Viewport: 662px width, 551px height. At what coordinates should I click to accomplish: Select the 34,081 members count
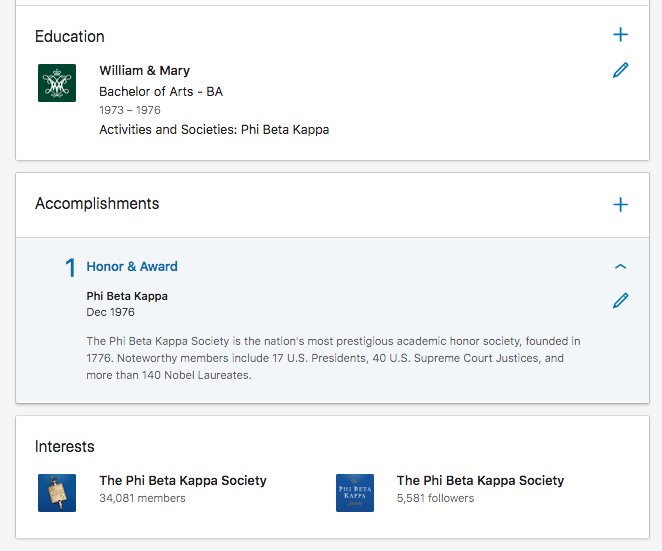[x=142, y=498]
